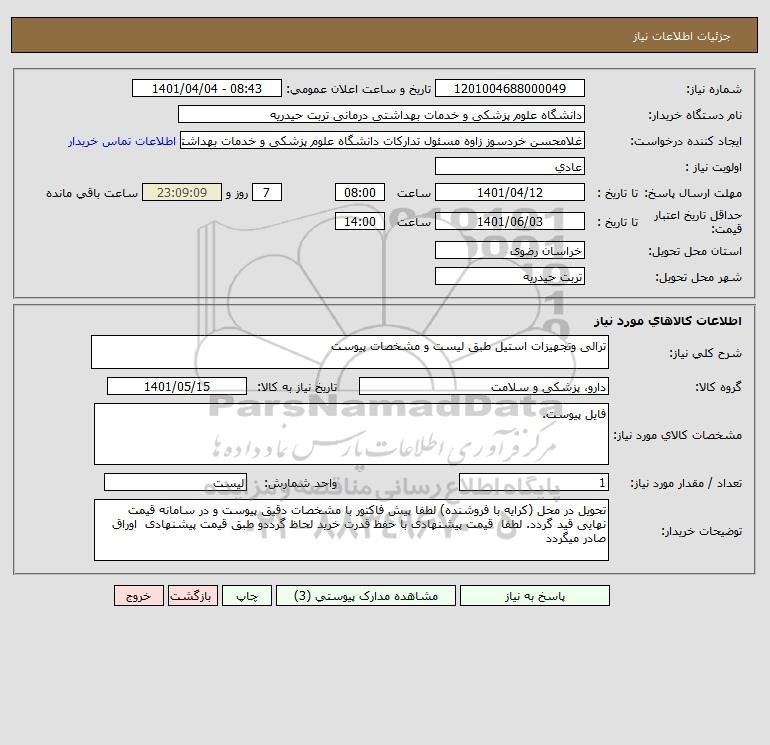Click the priority field عادی
The height and width of the screenshot is (745, 770).
click(x=510, y=166)
